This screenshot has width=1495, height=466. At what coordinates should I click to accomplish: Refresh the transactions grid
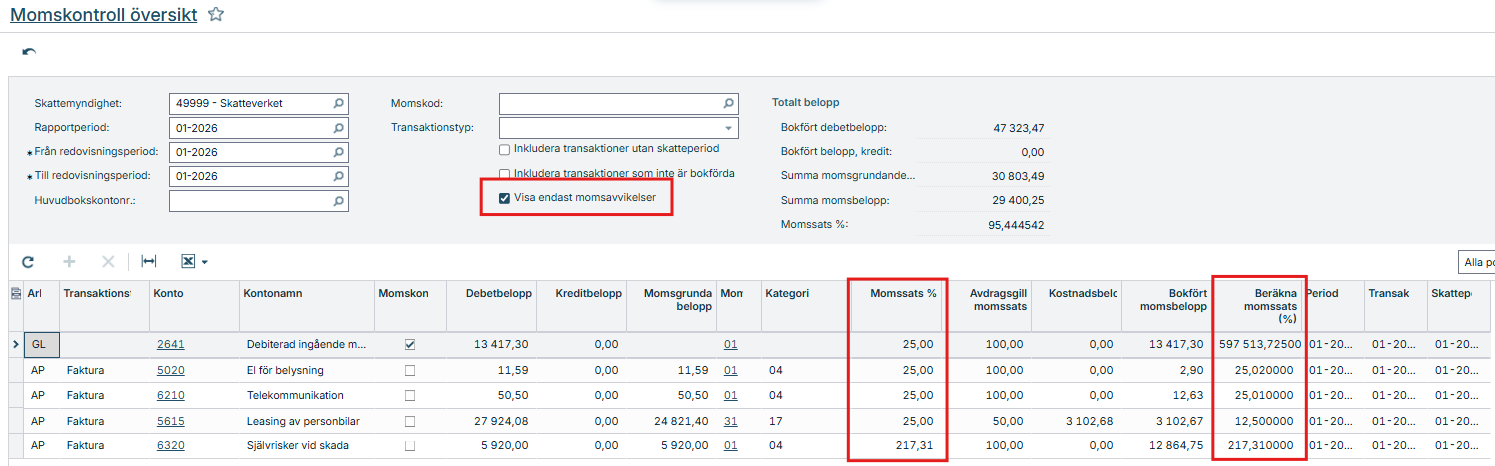(28, 262)
